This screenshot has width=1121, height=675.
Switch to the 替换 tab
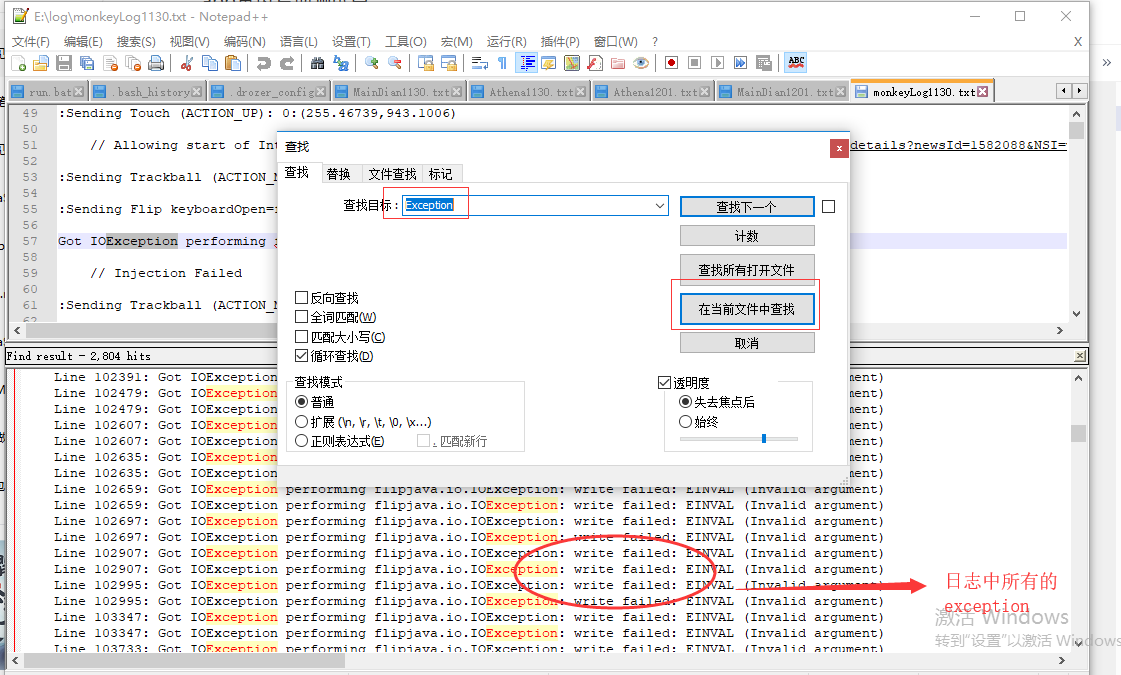click(x=341, y=172)
